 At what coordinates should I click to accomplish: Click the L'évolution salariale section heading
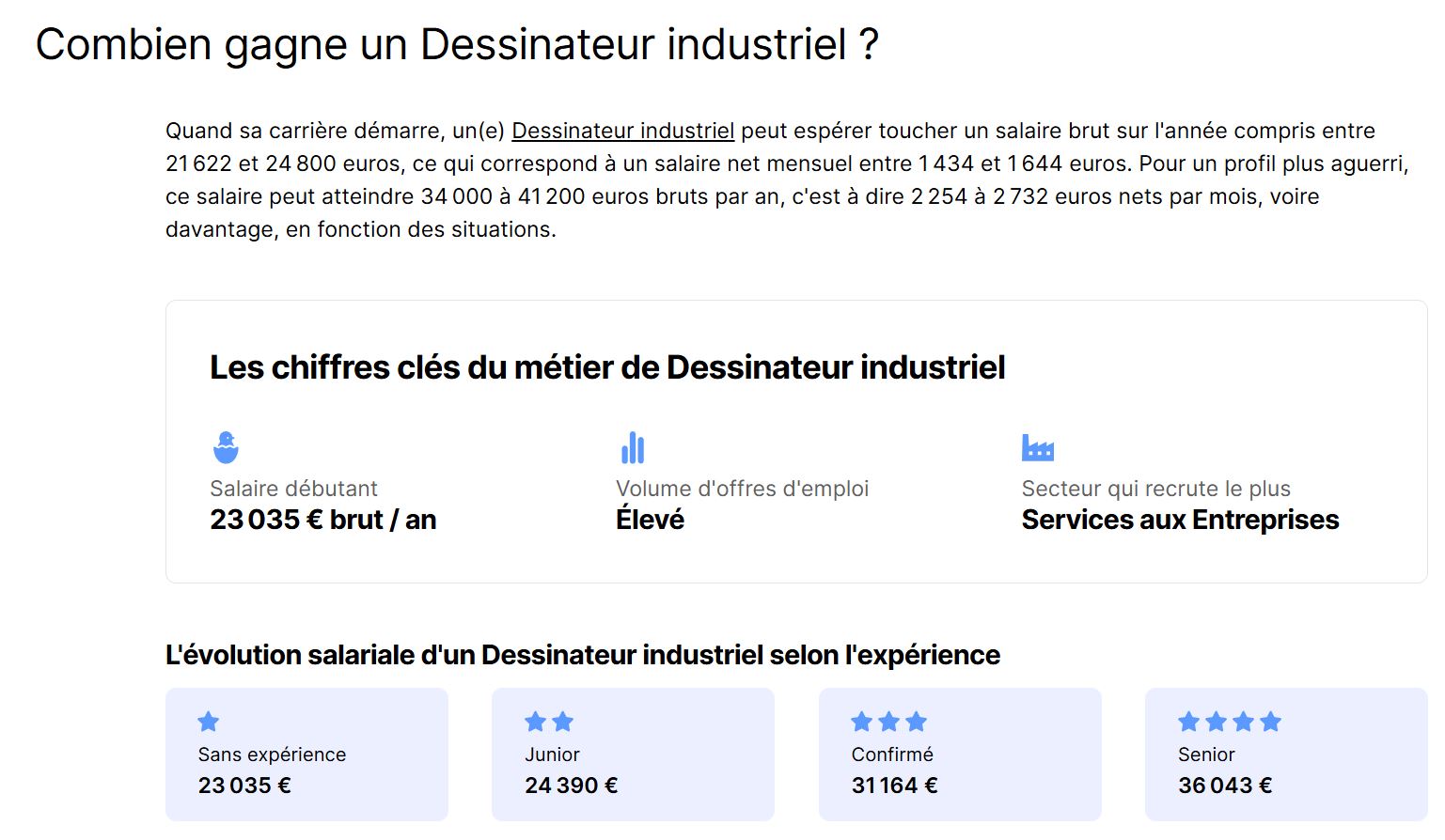tap(582, 655)
